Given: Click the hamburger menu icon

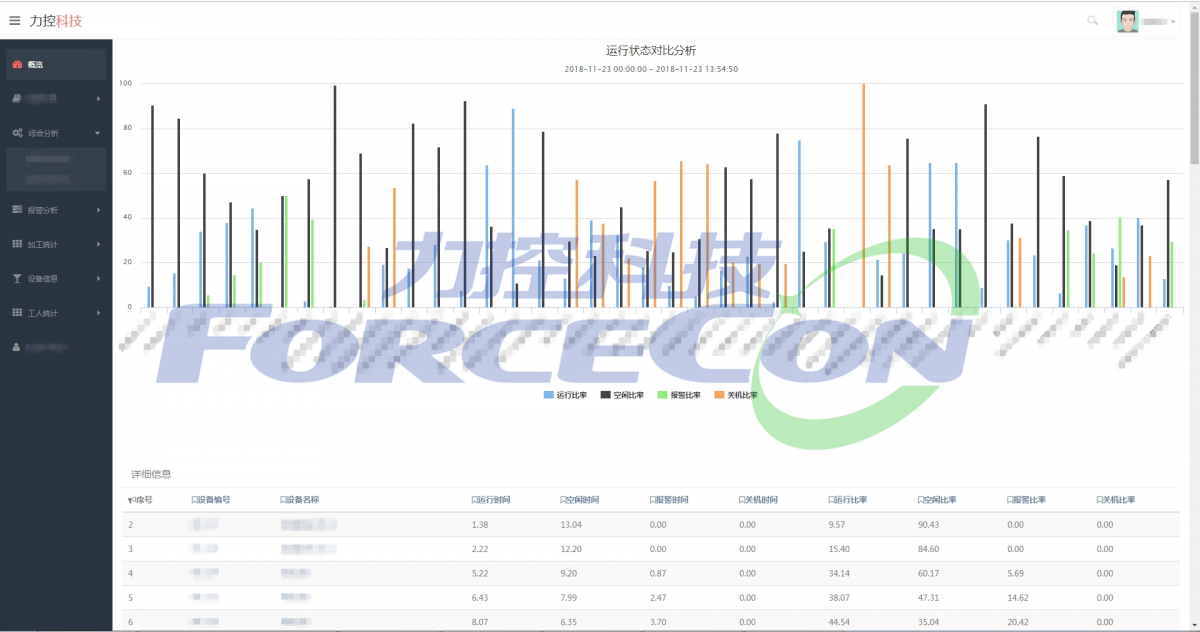Looking at the screenshot, I should [14, 20].
